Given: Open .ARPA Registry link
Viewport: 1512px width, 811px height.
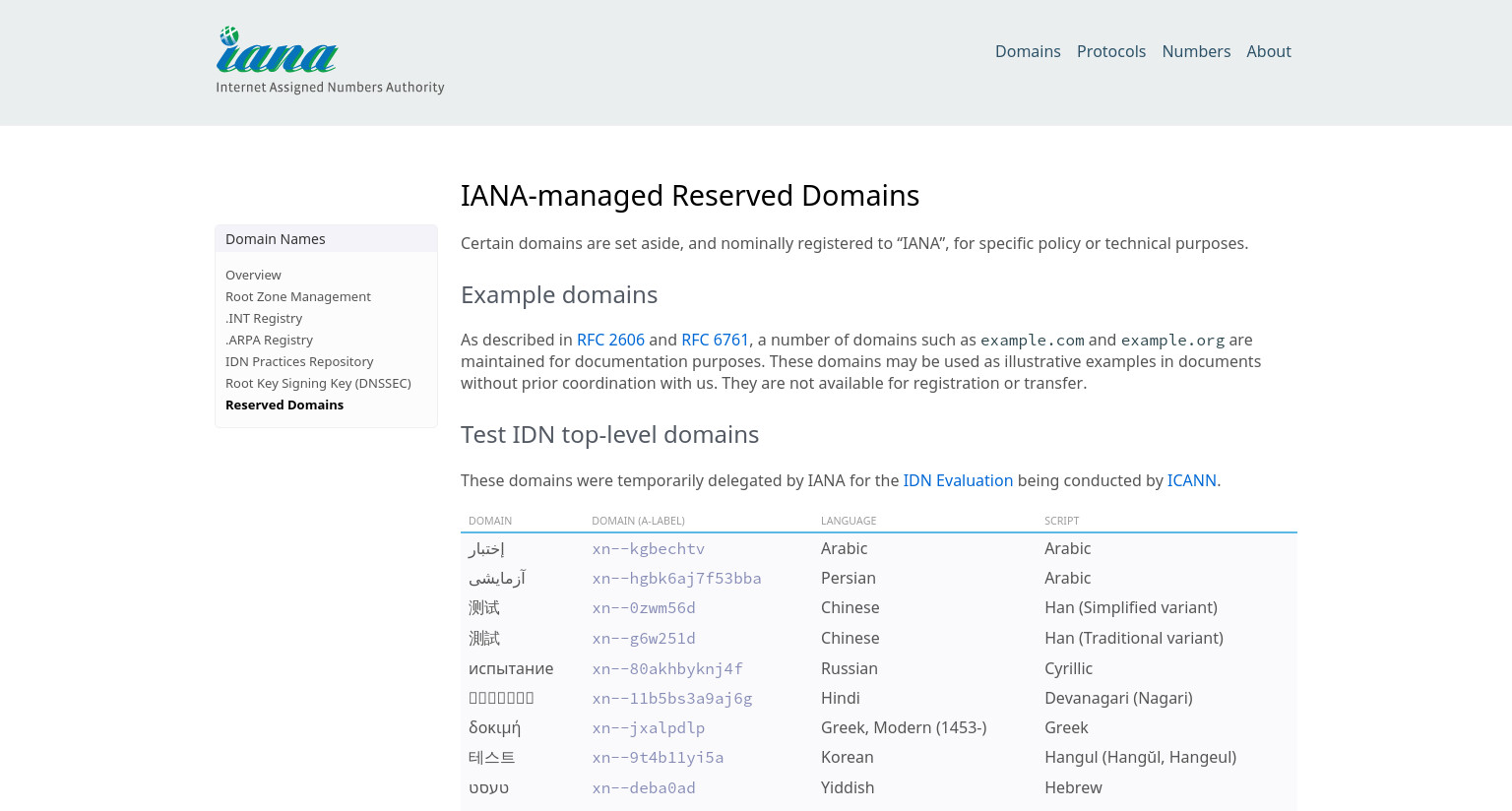Looking at the screenshot, I should click(269, 340).
